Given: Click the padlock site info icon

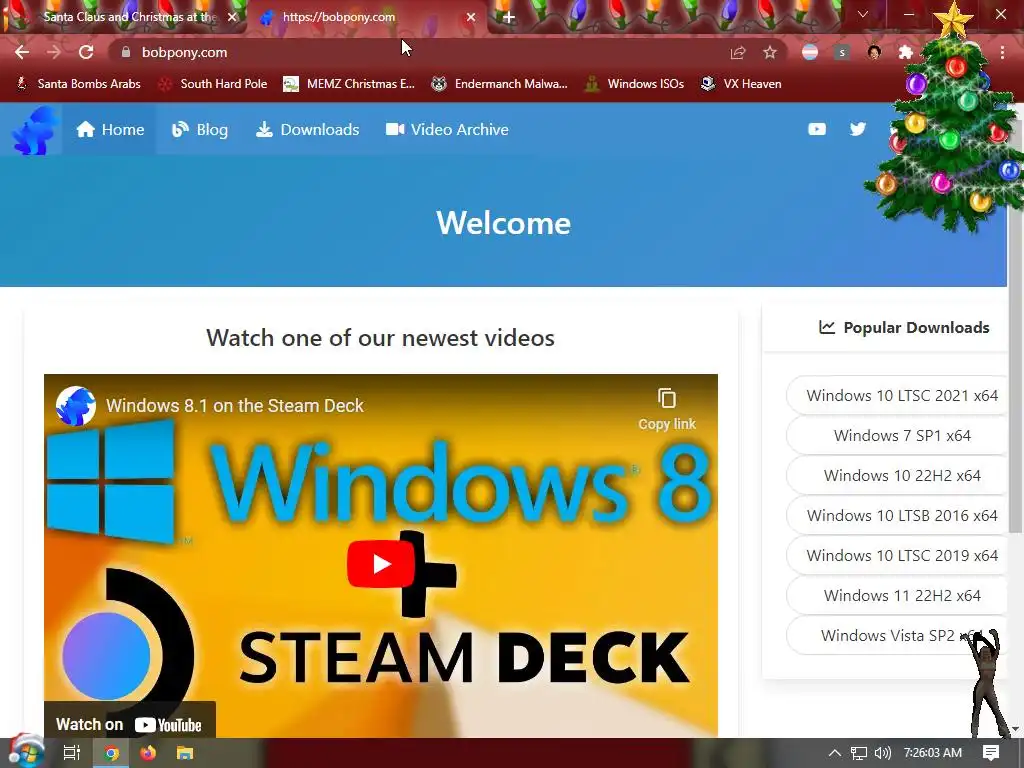Looking at the screenshot, I should (126, 52).
